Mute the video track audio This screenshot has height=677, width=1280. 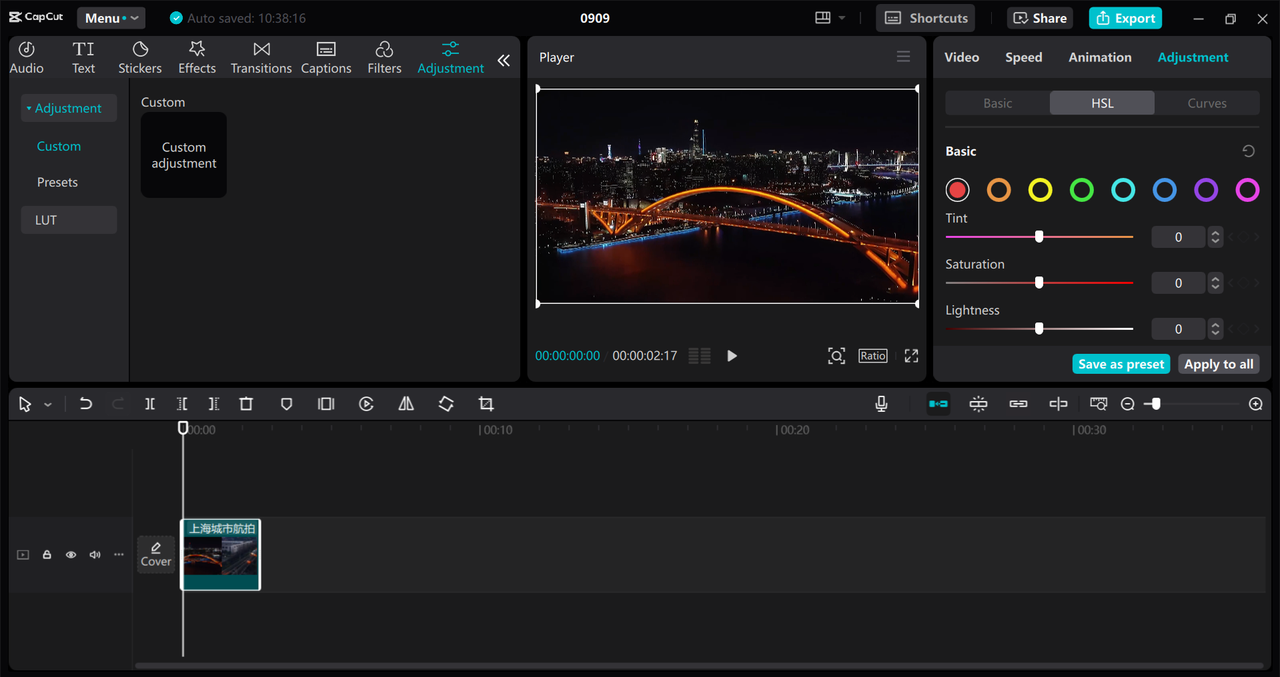click(x=95, y=555)
